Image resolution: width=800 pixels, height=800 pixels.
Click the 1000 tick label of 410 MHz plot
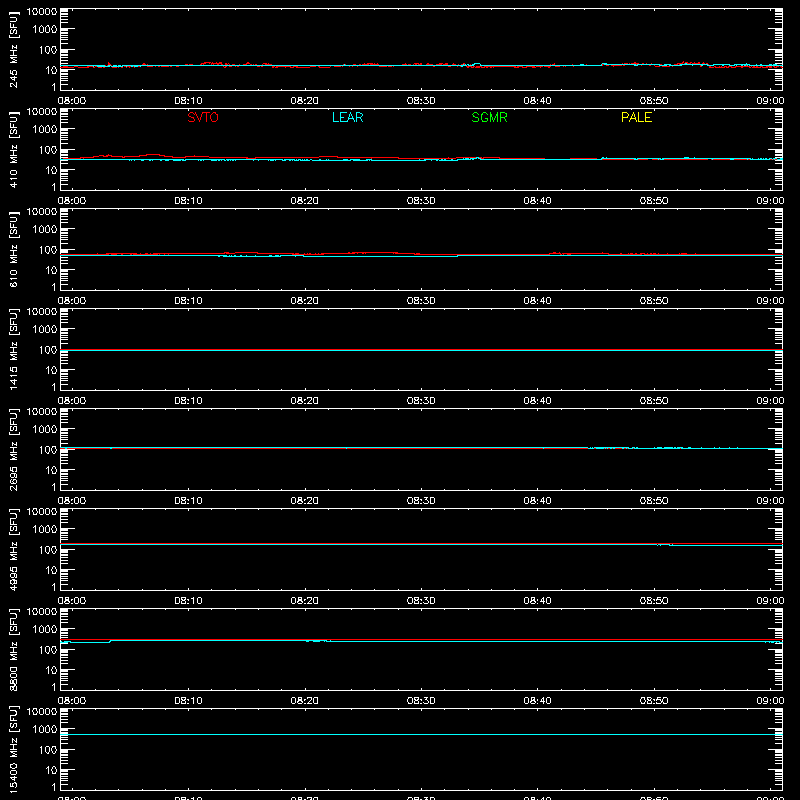point(45,130)
